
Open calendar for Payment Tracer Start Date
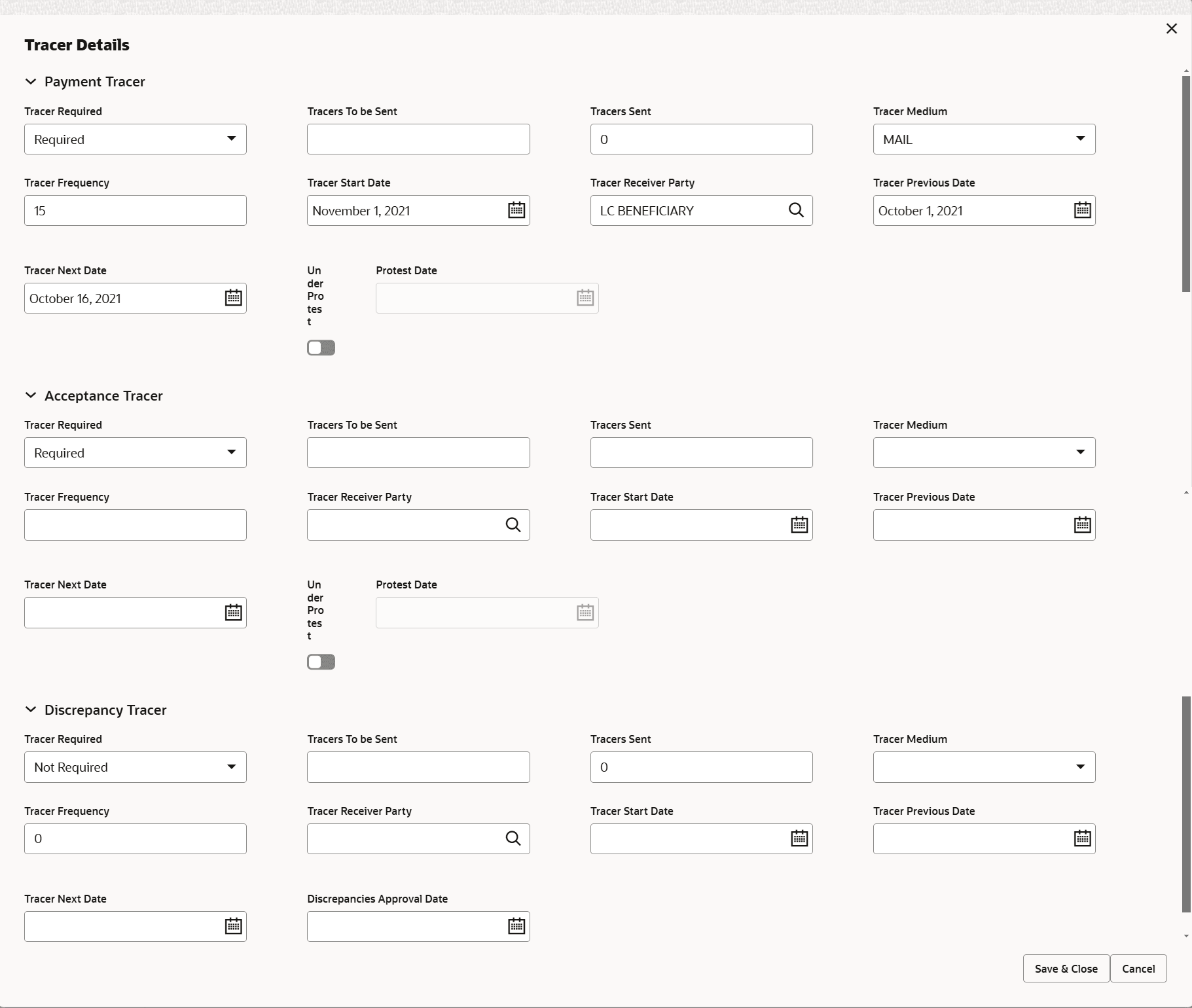tap(516, 210)
